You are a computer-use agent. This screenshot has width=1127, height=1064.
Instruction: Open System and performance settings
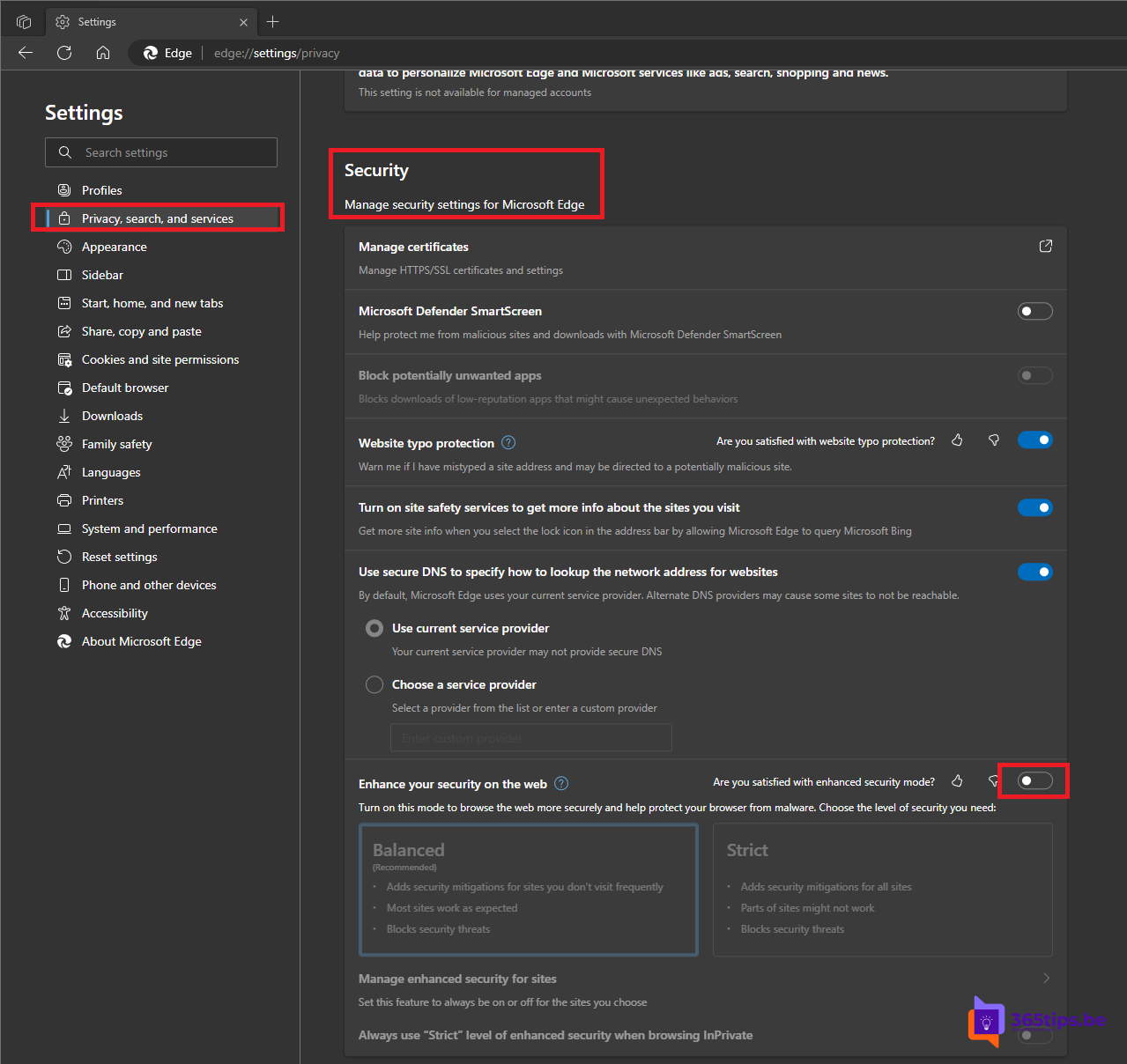pos(149,528)
